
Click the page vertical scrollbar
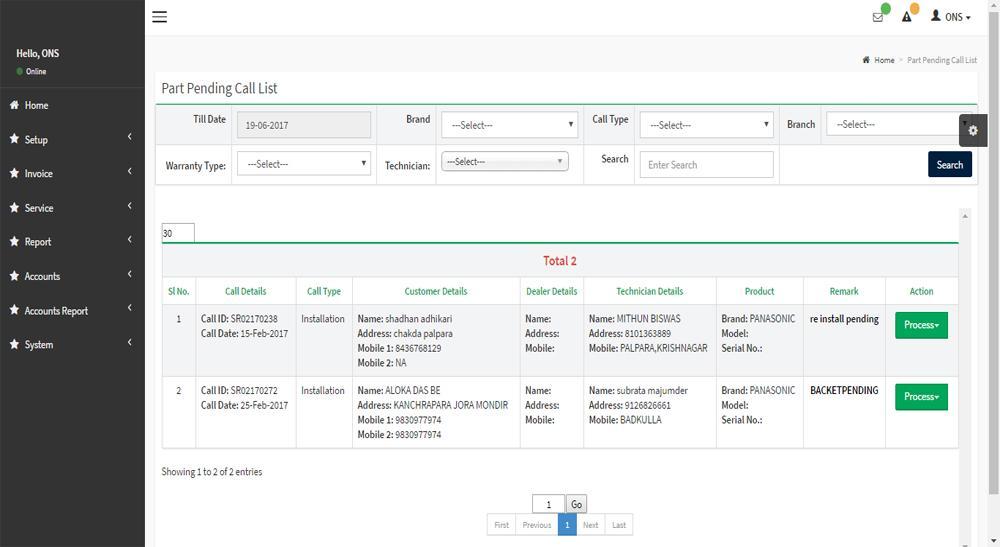(x=994, y=255)
